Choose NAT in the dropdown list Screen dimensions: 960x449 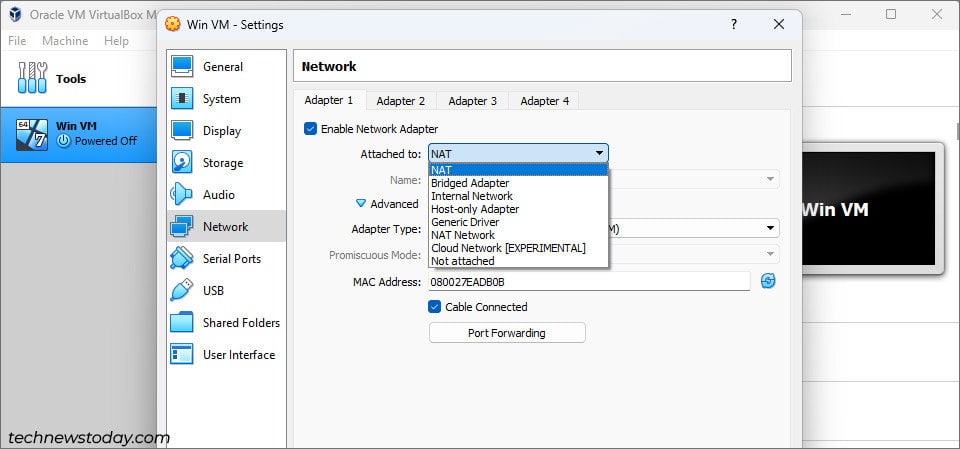click(518, 170)
